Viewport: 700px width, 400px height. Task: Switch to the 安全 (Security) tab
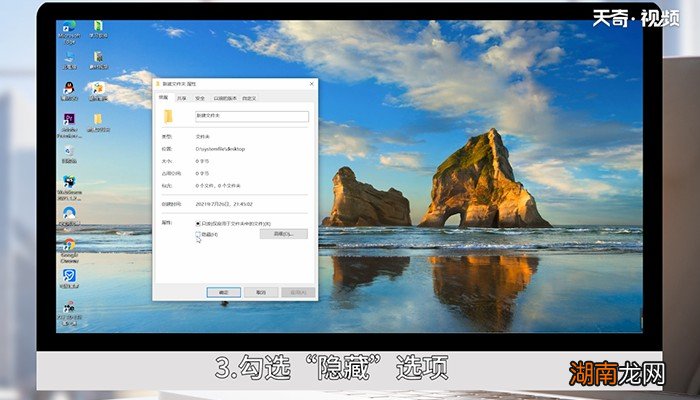pyautogui.click(x=199, y=98)
